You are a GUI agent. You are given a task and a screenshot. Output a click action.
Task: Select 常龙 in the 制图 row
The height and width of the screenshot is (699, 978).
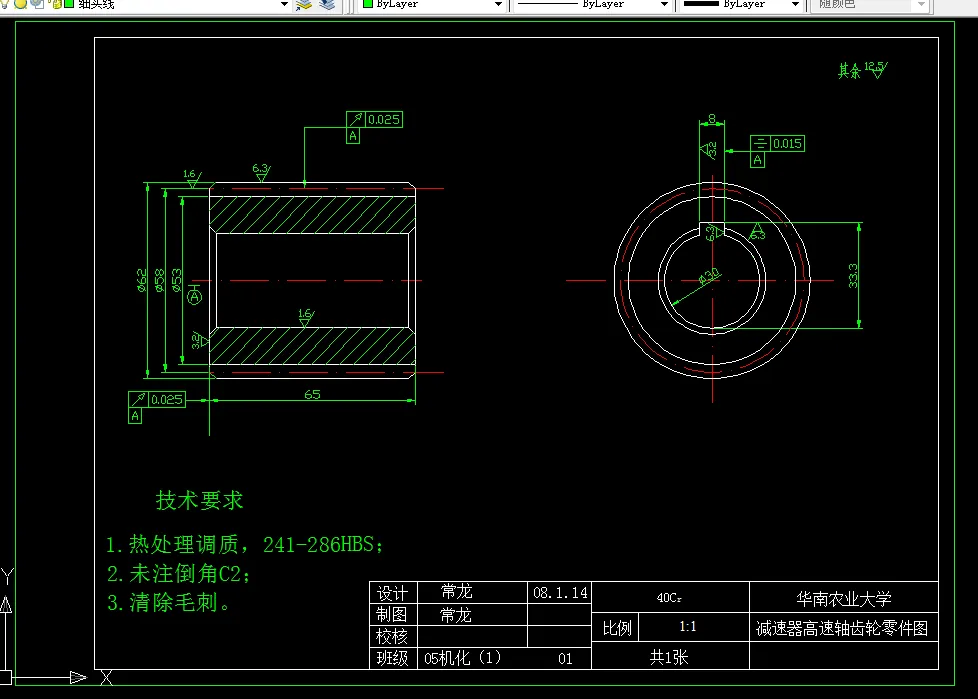pyautogui.click(x=455, y=615)
